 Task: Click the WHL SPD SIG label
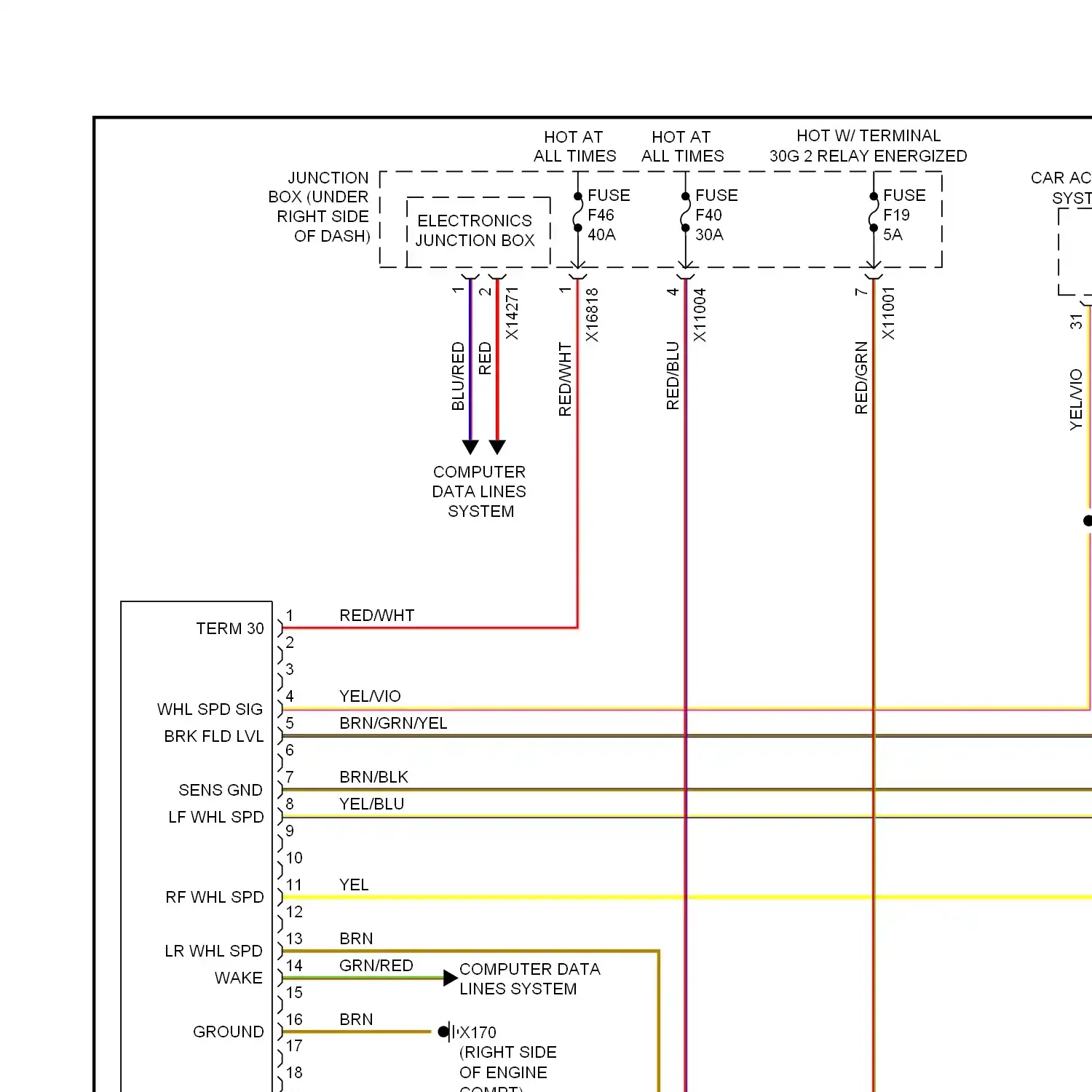(x=210, y=709)
